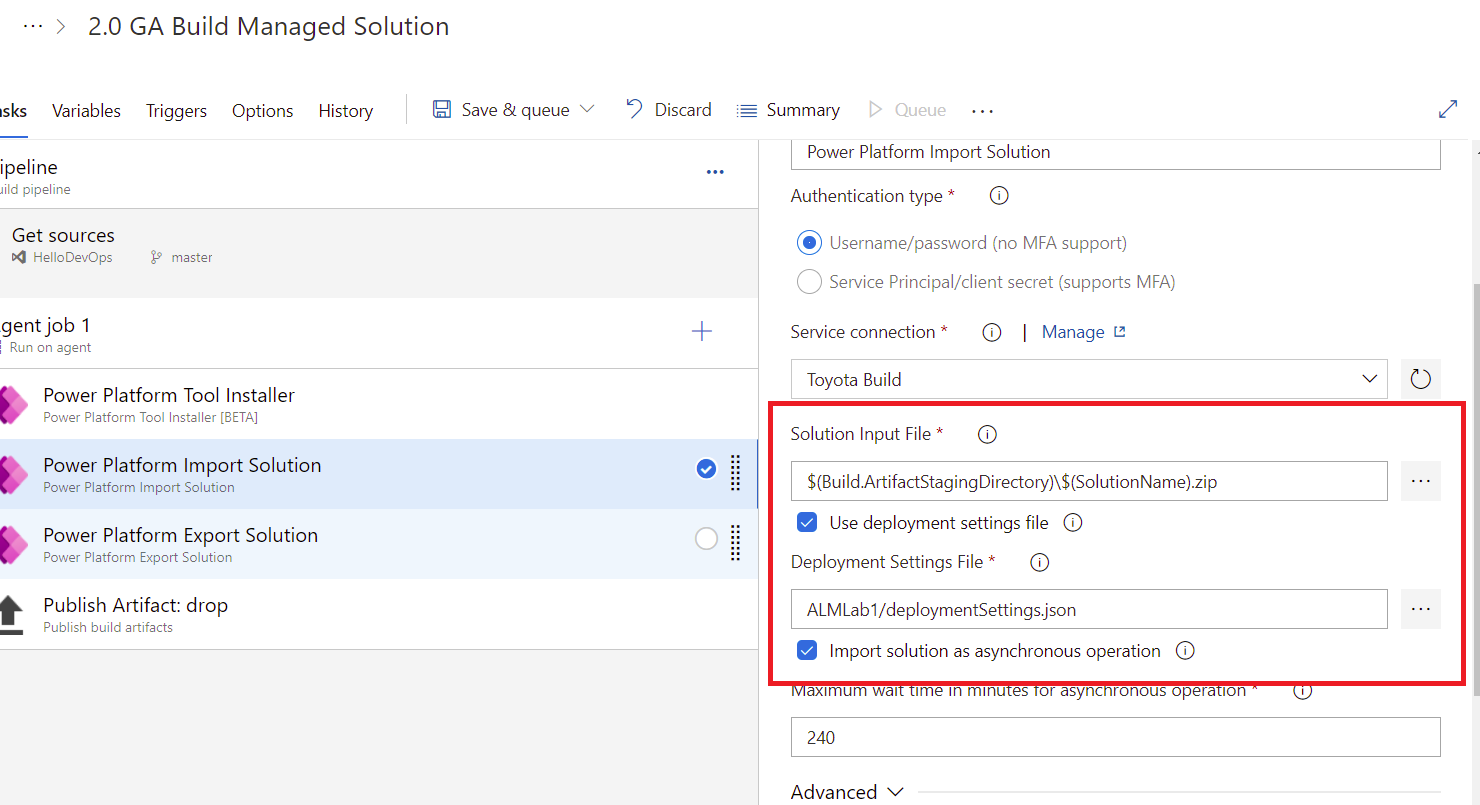Open the Toyota Build service connection dropdown
The width and height of the screenshot is (1480, 805).
pyautogui.click(x=1089, y=379)
